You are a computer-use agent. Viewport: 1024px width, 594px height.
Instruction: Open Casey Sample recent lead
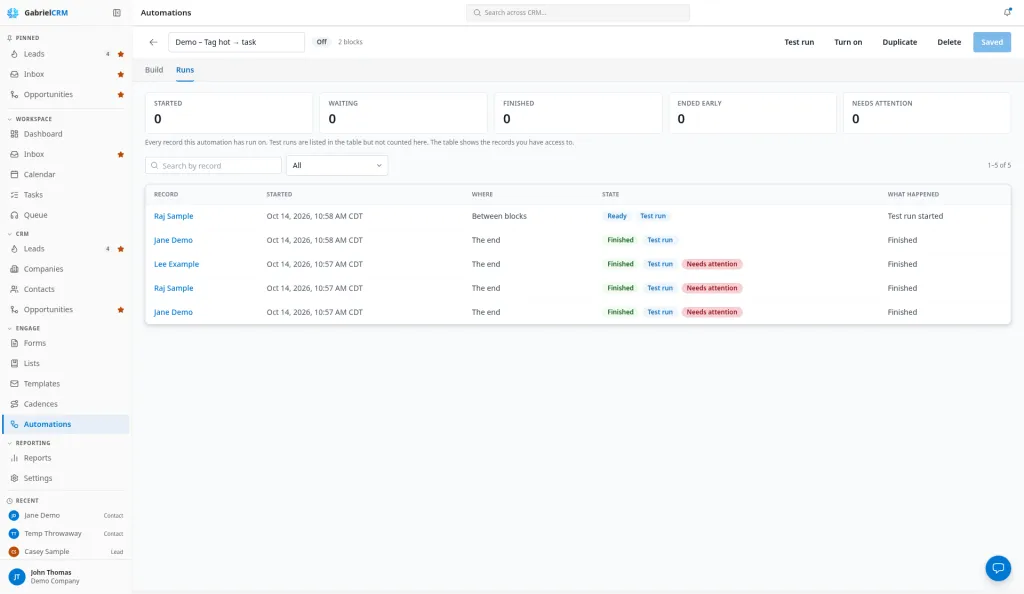(x=65, y=552)
